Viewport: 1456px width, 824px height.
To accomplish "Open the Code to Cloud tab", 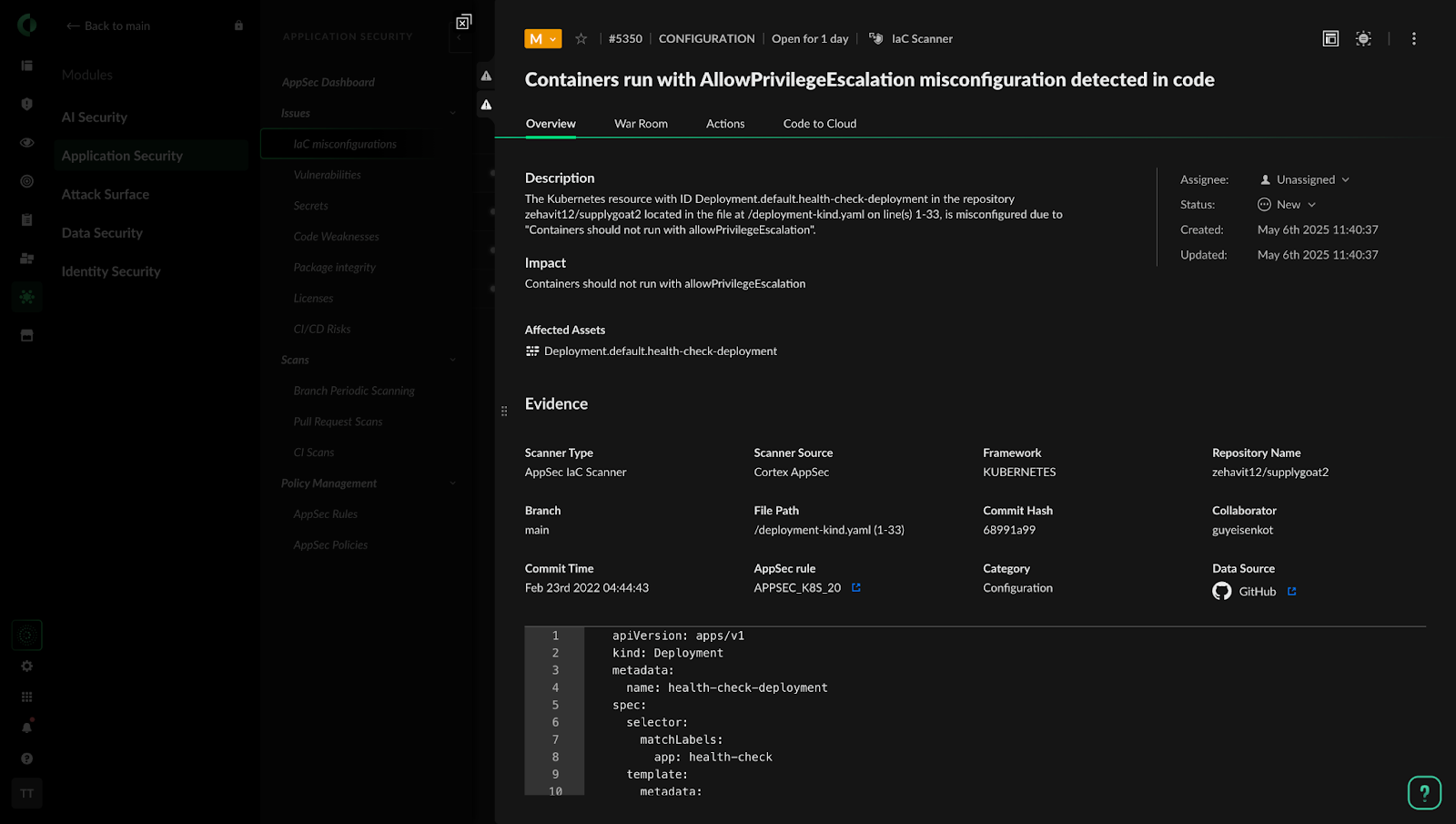I will [818, 123].
